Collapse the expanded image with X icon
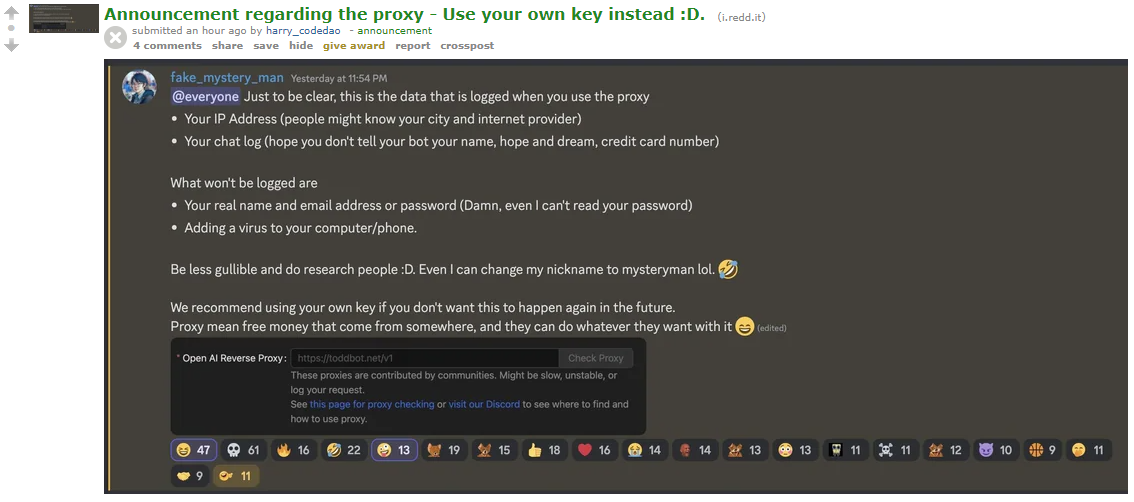The width and height of the screenshot is (1134, 502). [115, 38]
